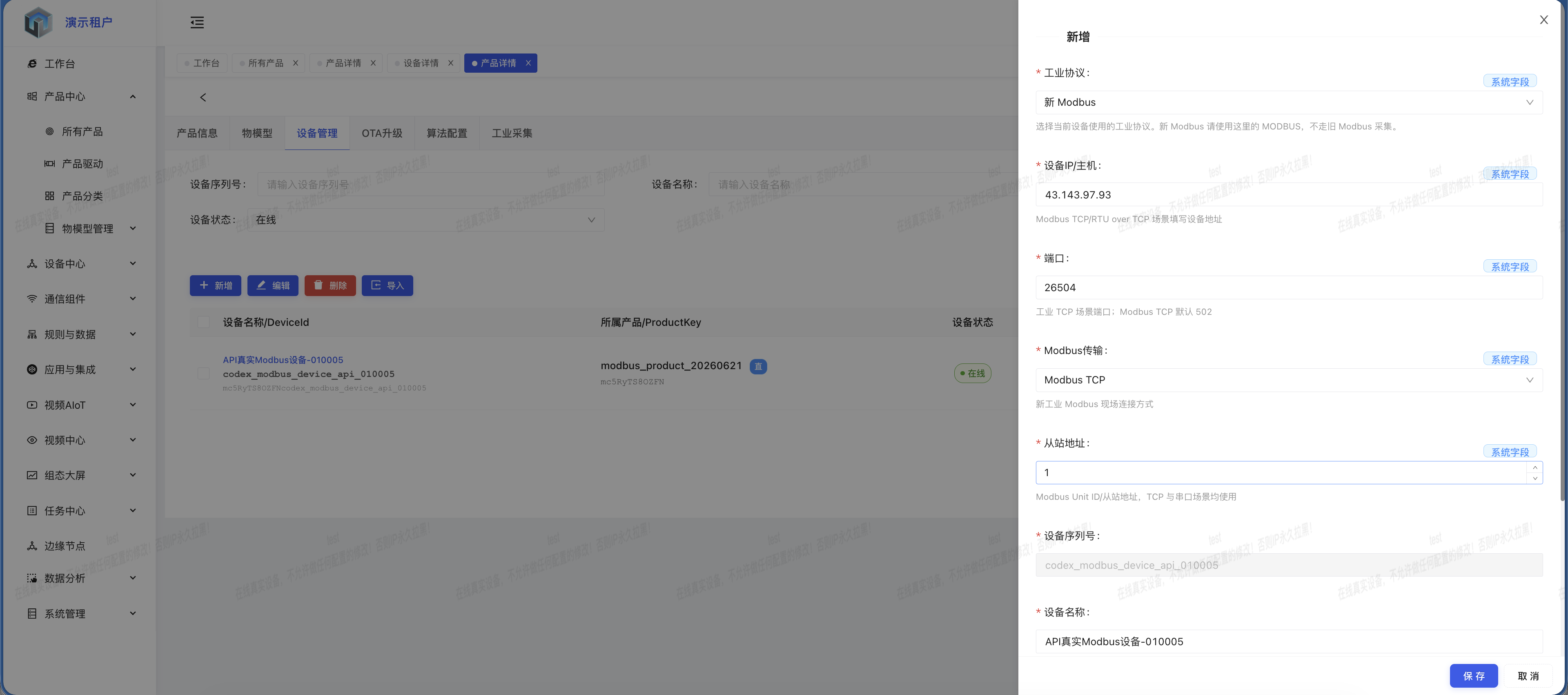Click the 设备序列号 search input
The image size is (1568, 695).
431,185
